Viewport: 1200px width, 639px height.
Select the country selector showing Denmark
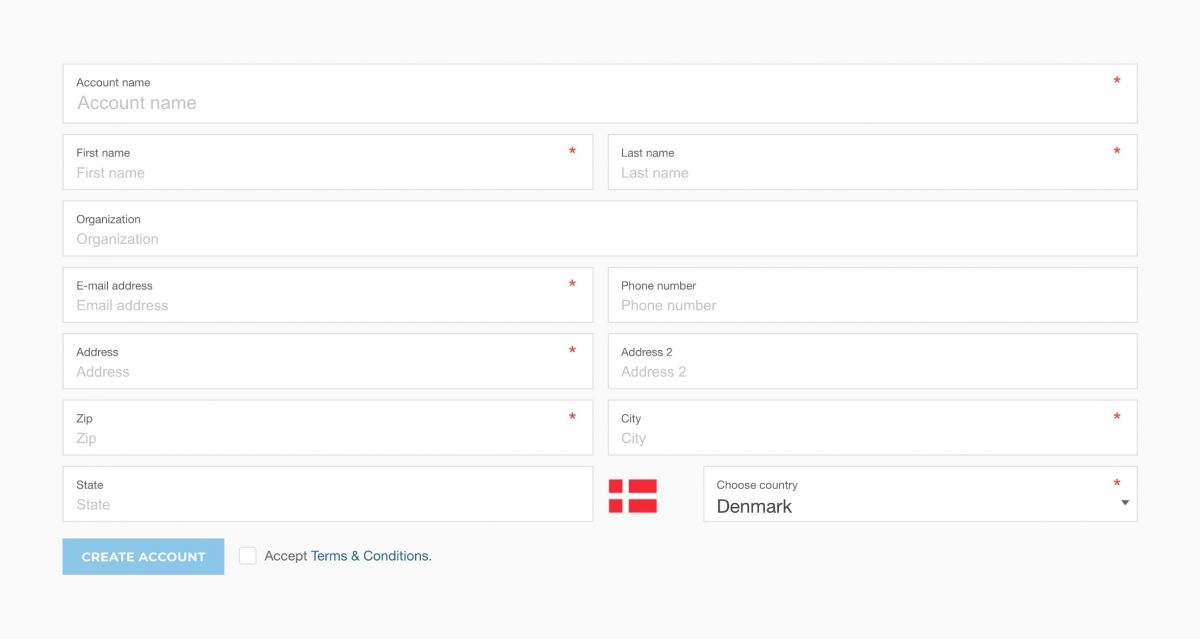(919, 493)
